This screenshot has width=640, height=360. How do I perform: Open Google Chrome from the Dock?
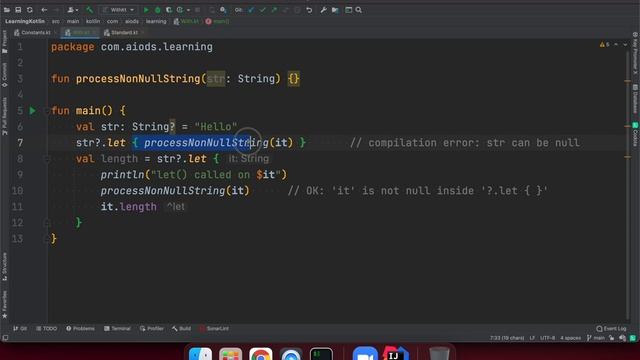pos(260,354)
